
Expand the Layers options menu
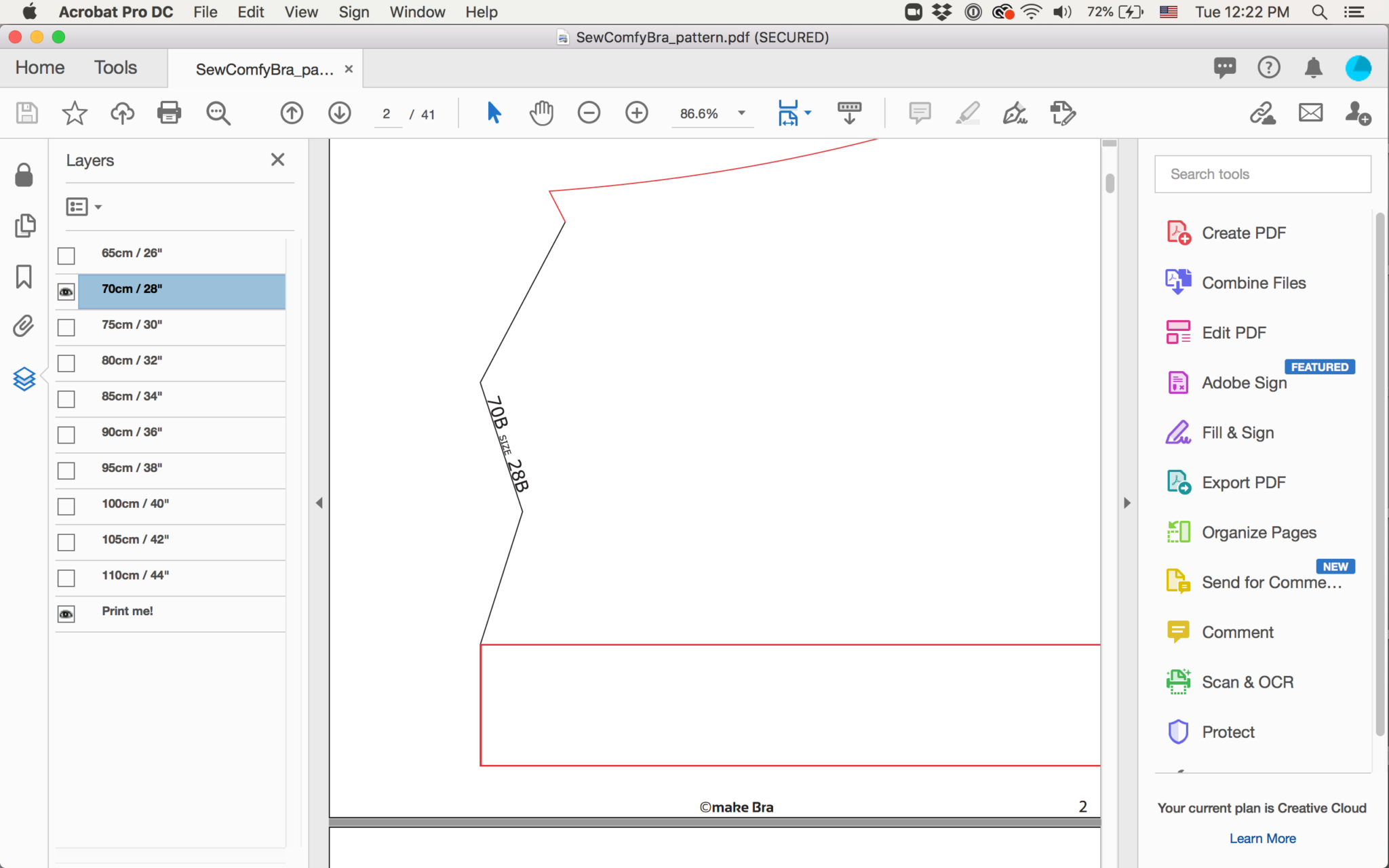tap(84, 207)
